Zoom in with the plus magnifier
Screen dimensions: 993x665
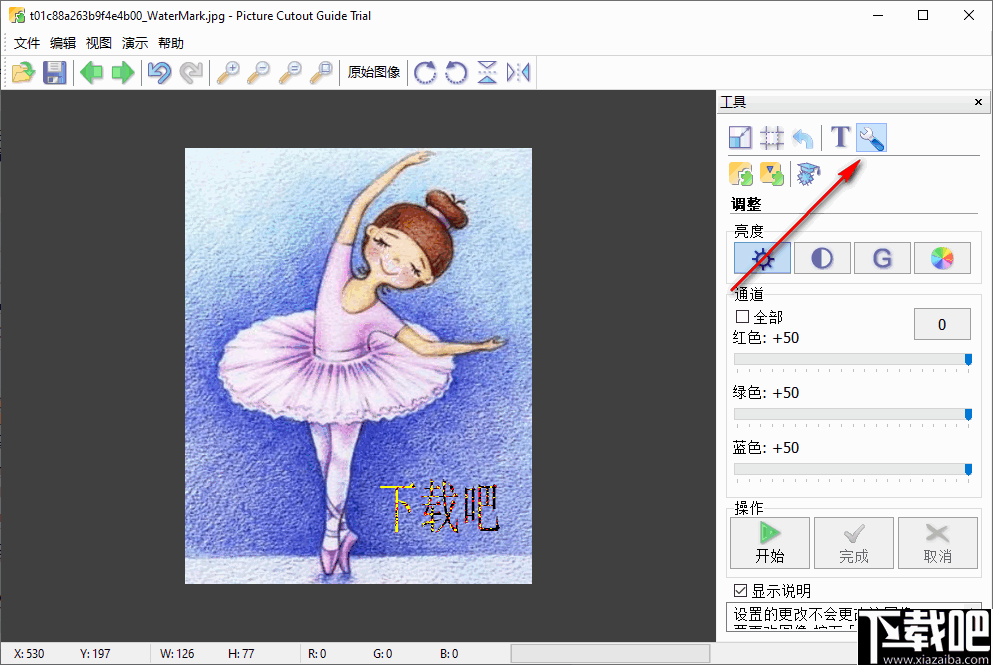[228, 72]
